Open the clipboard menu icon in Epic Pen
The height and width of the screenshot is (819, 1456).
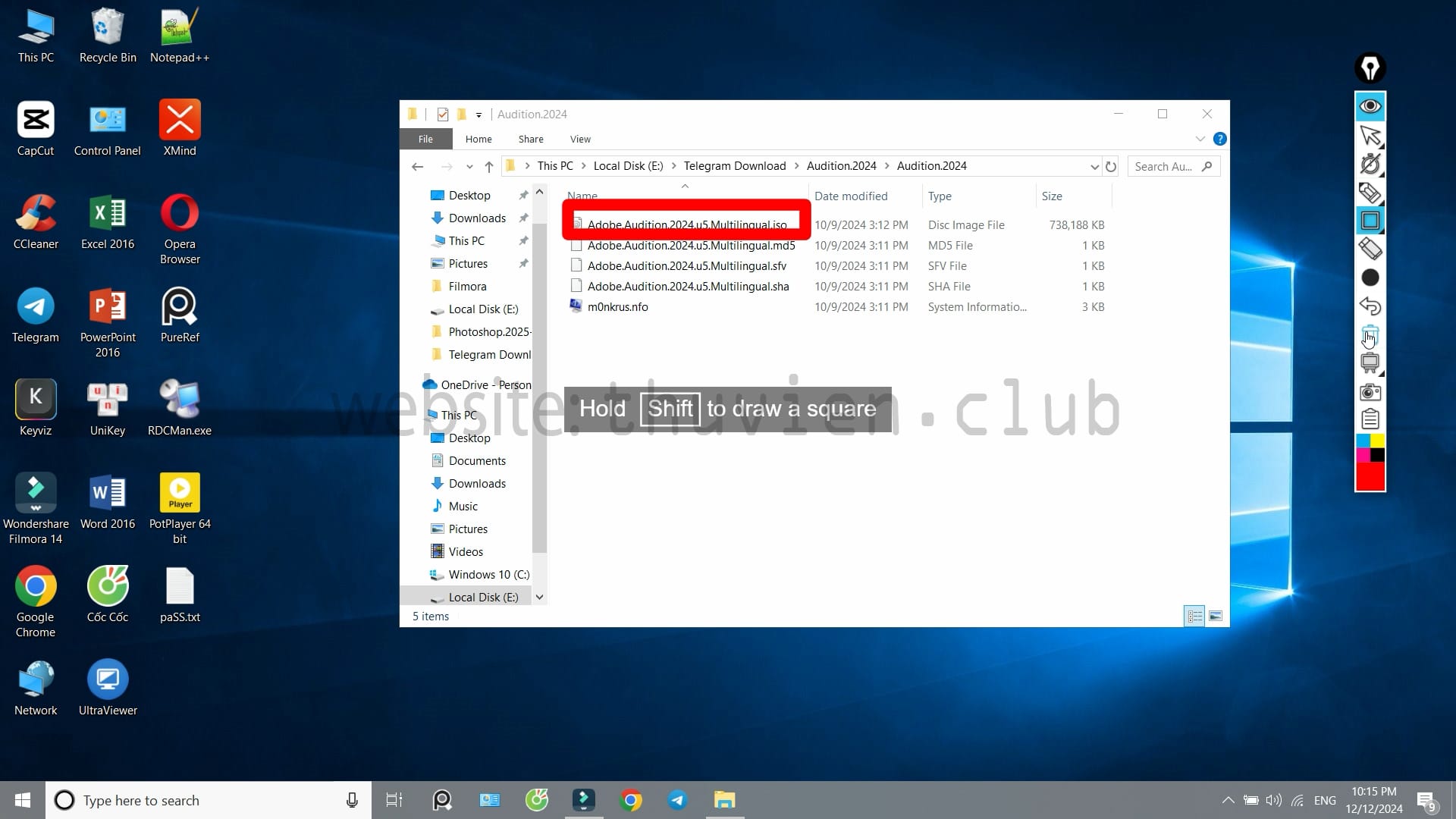(1370, 419)
